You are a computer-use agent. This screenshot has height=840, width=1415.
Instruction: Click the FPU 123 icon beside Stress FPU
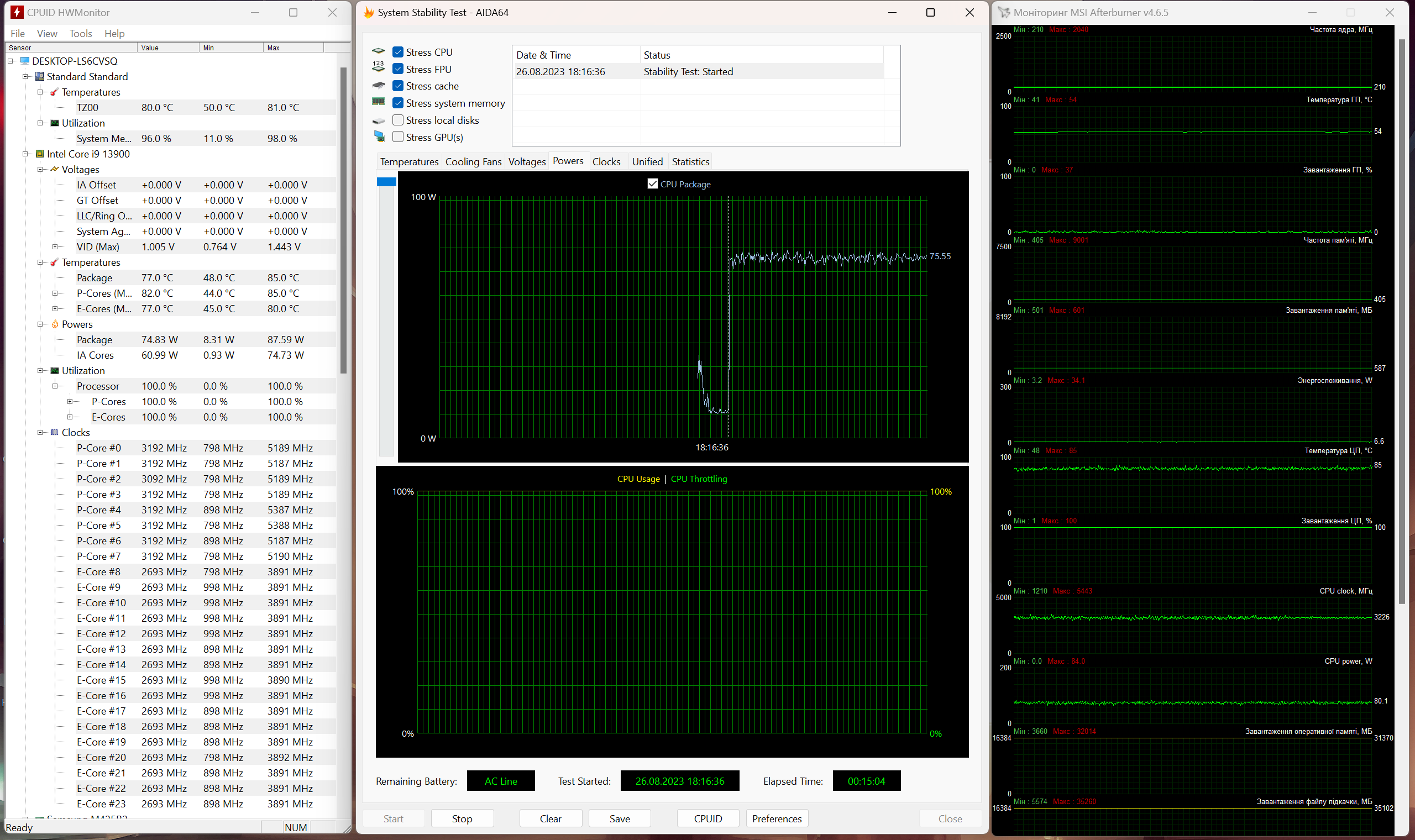pos(378,68)
